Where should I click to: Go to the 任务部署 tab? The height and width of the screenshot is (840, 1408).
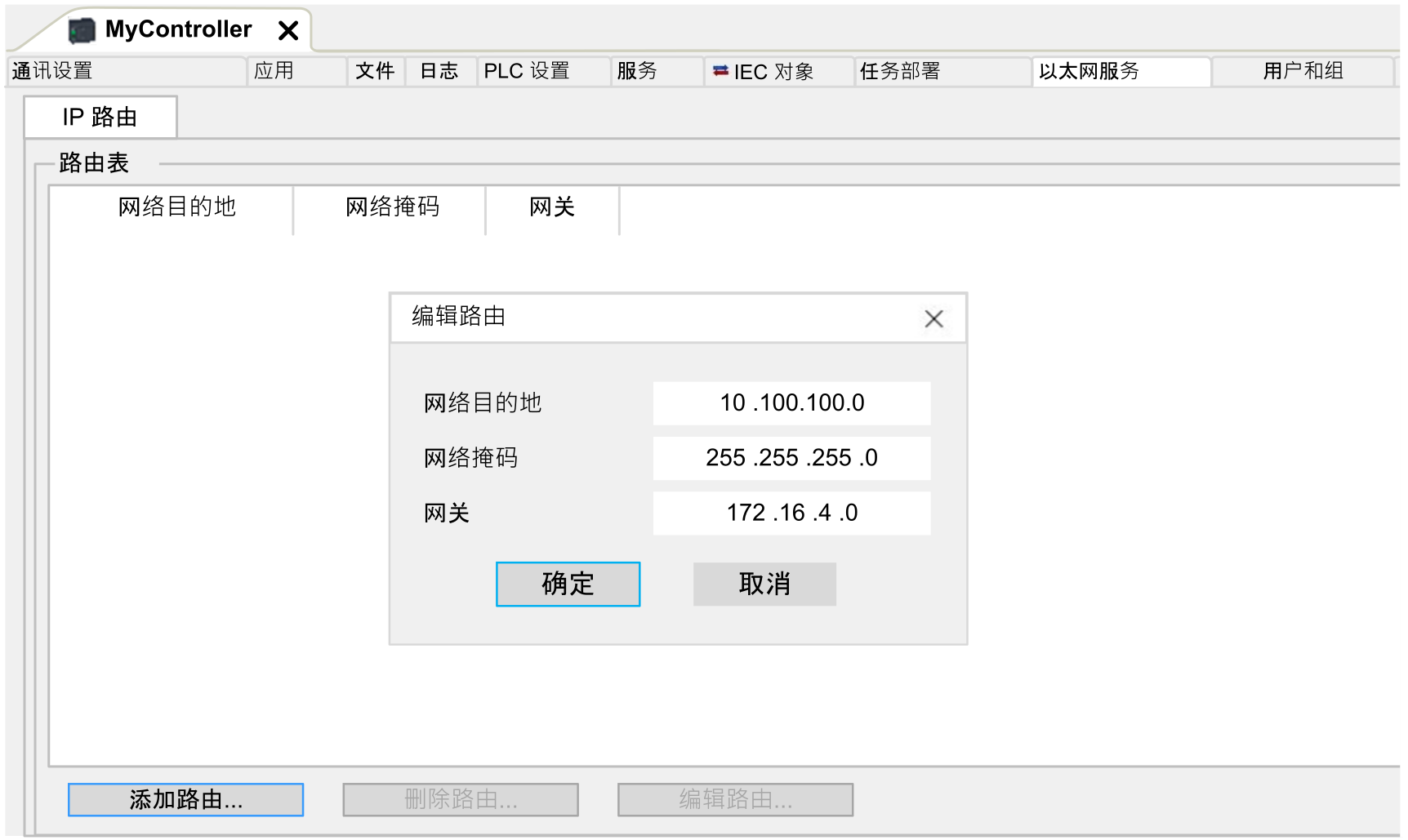[900, 71]
